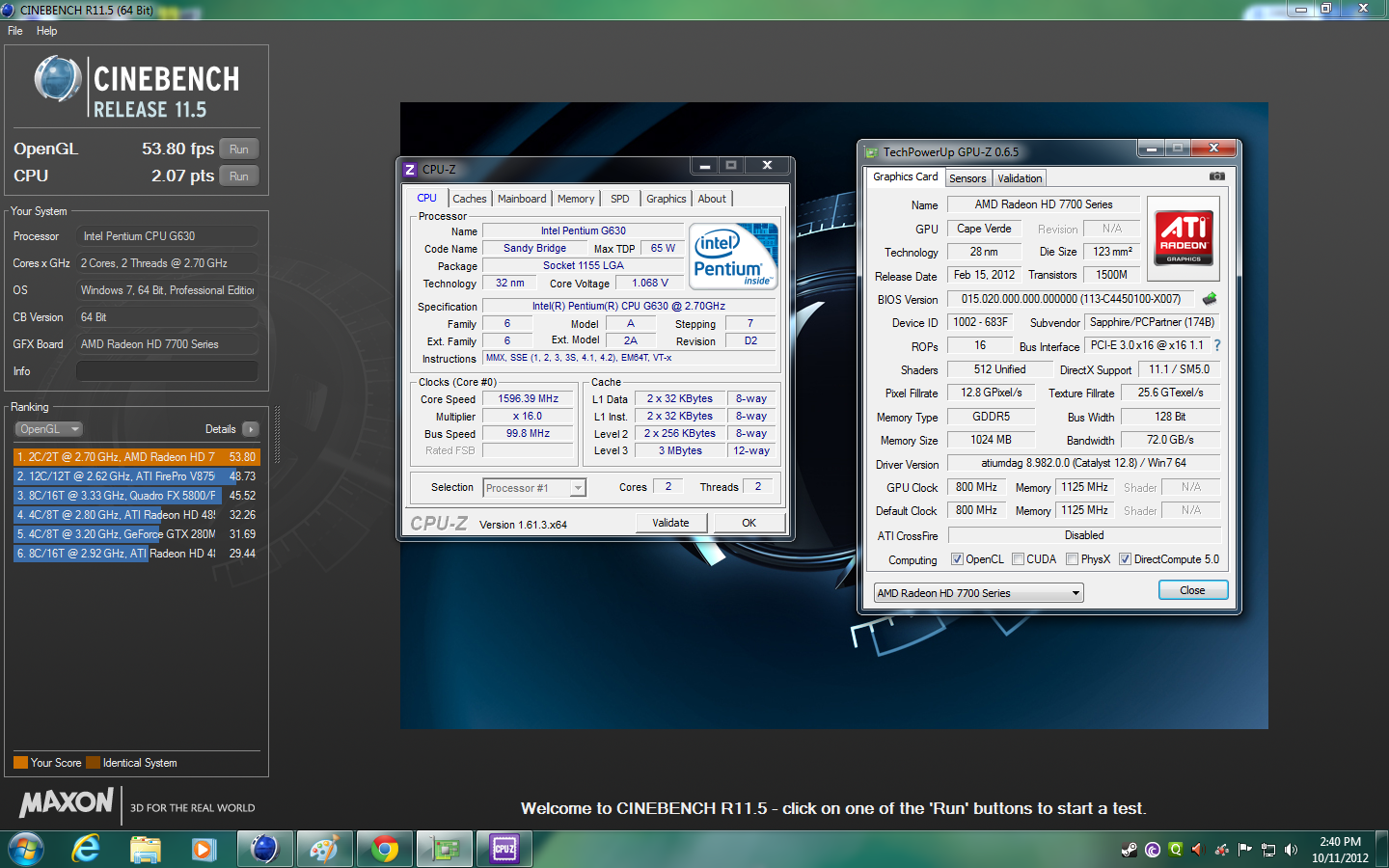Screen dimensions: 1389x868
Task: Switch to GPU-Z graphics card taskbar button
Action: click(x=445, y=849)
